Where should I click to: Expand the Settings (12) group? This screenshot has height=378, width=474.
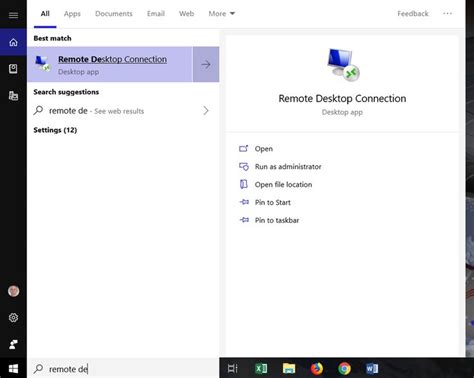click(x=55, y=130)
